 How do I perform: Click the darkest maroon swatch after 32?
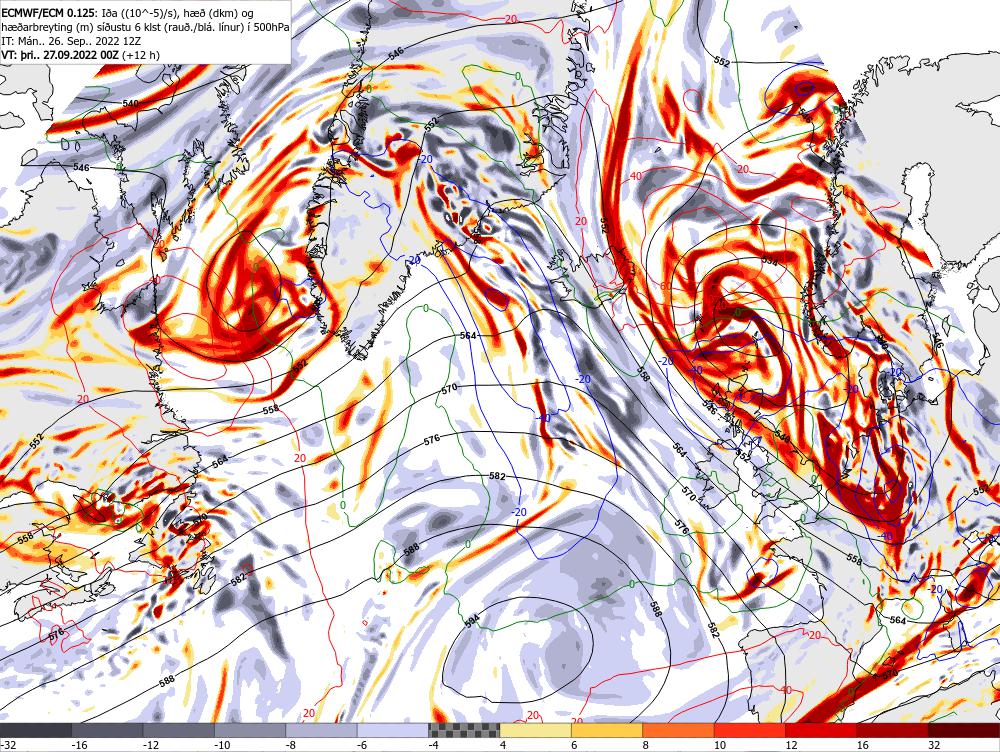coord(964,730)
